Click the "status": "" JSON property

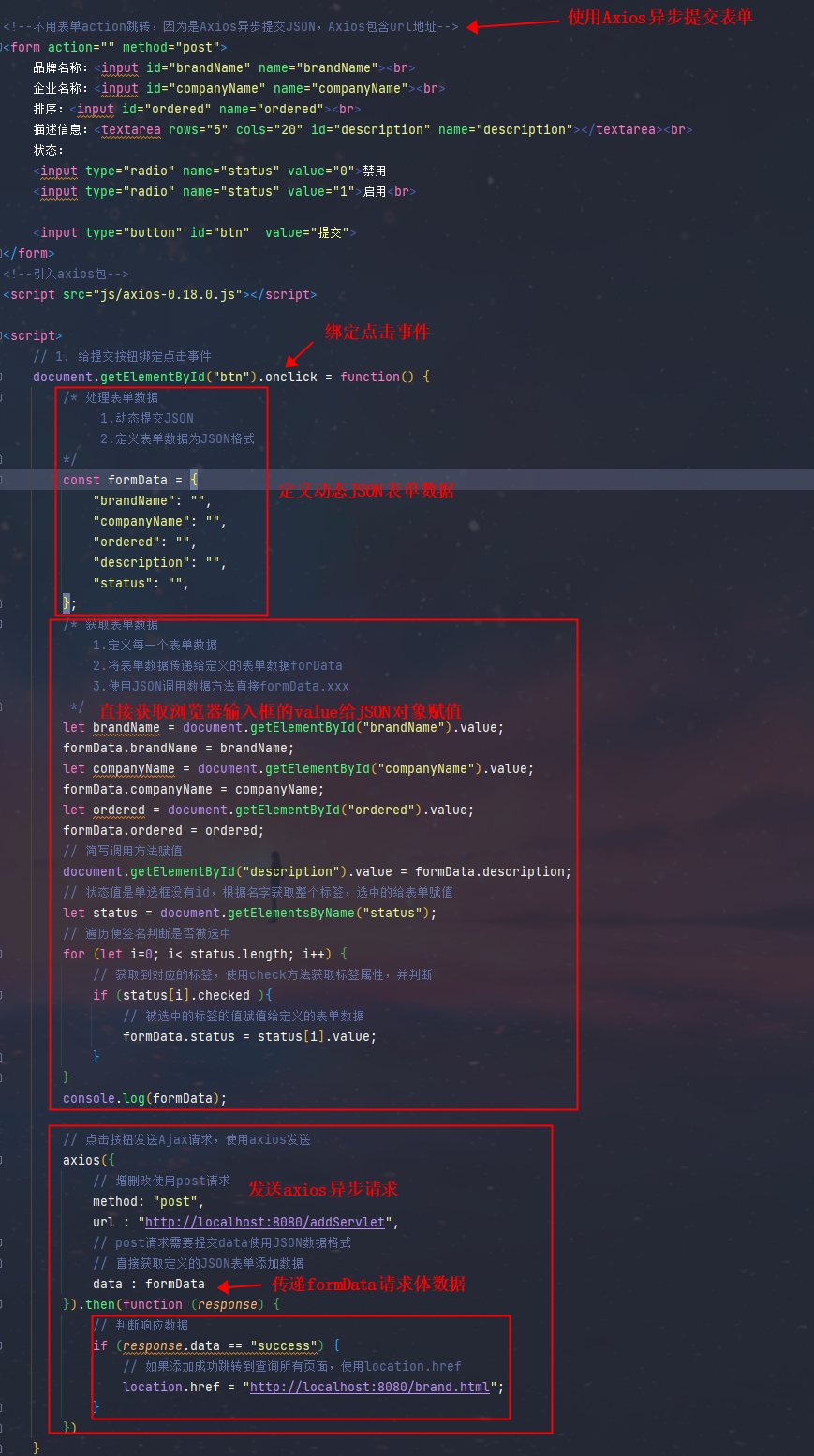coord(141,583)
